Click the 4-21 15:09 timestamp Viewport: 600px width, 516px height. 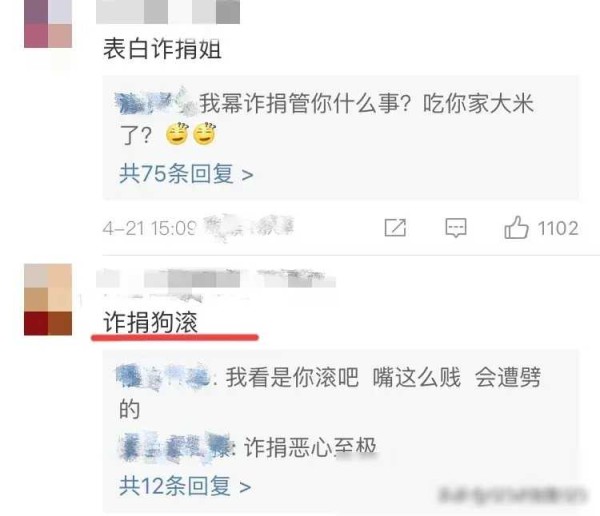tap(150, 229)
